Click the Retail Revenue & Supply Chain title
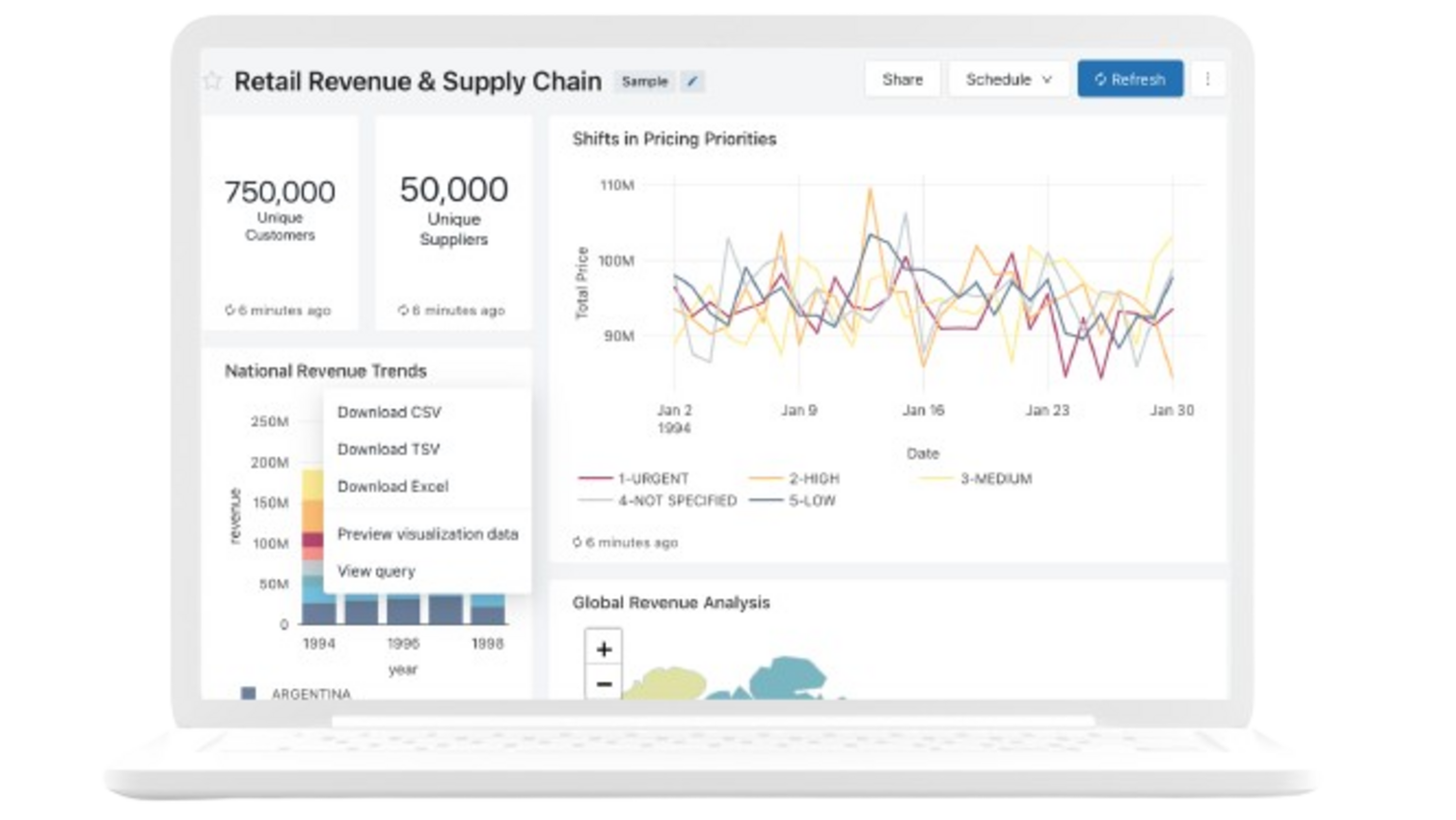Screen dimensions: 1456x820 (418, 81)
